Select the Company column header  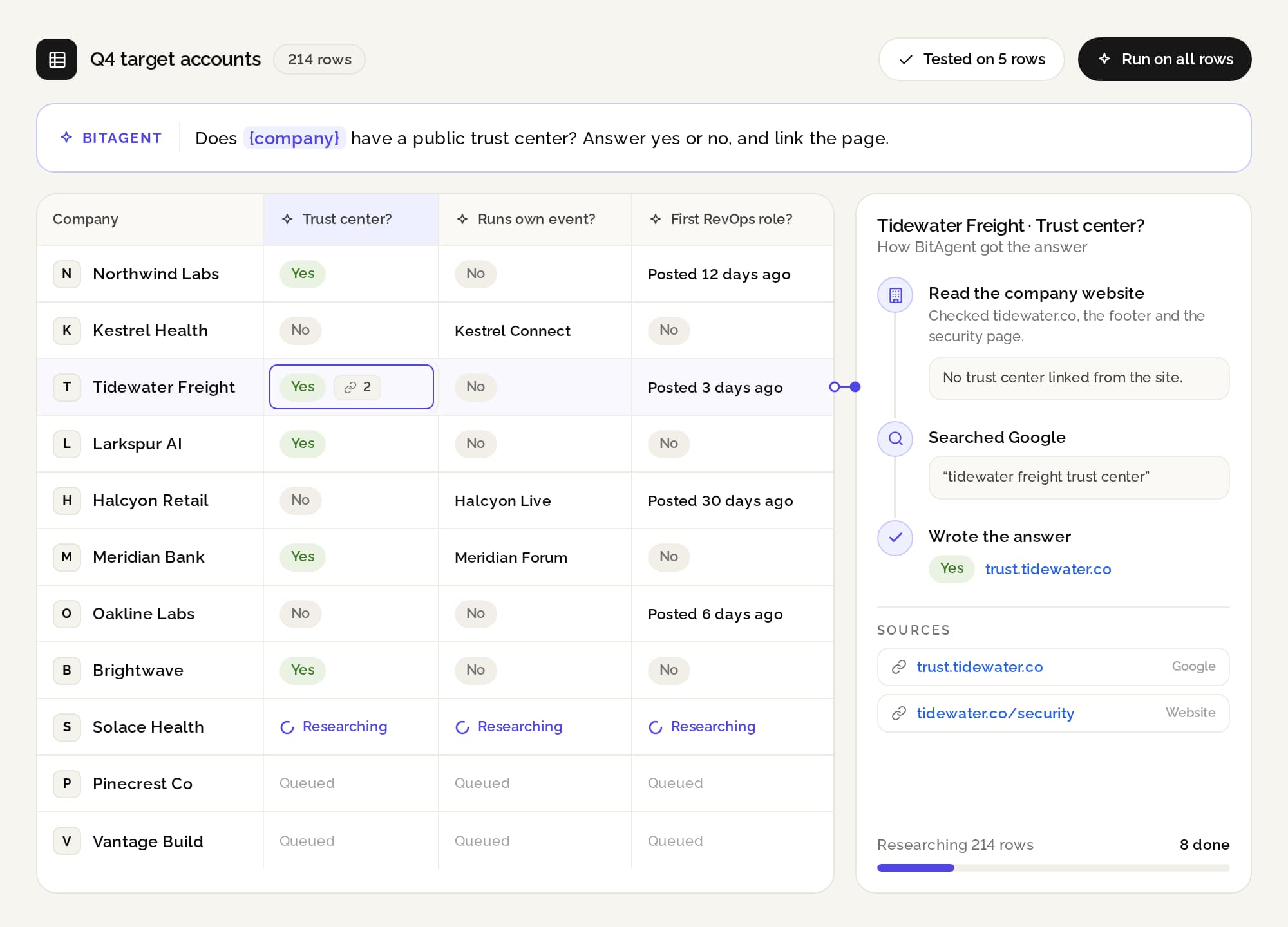point(150,219)
